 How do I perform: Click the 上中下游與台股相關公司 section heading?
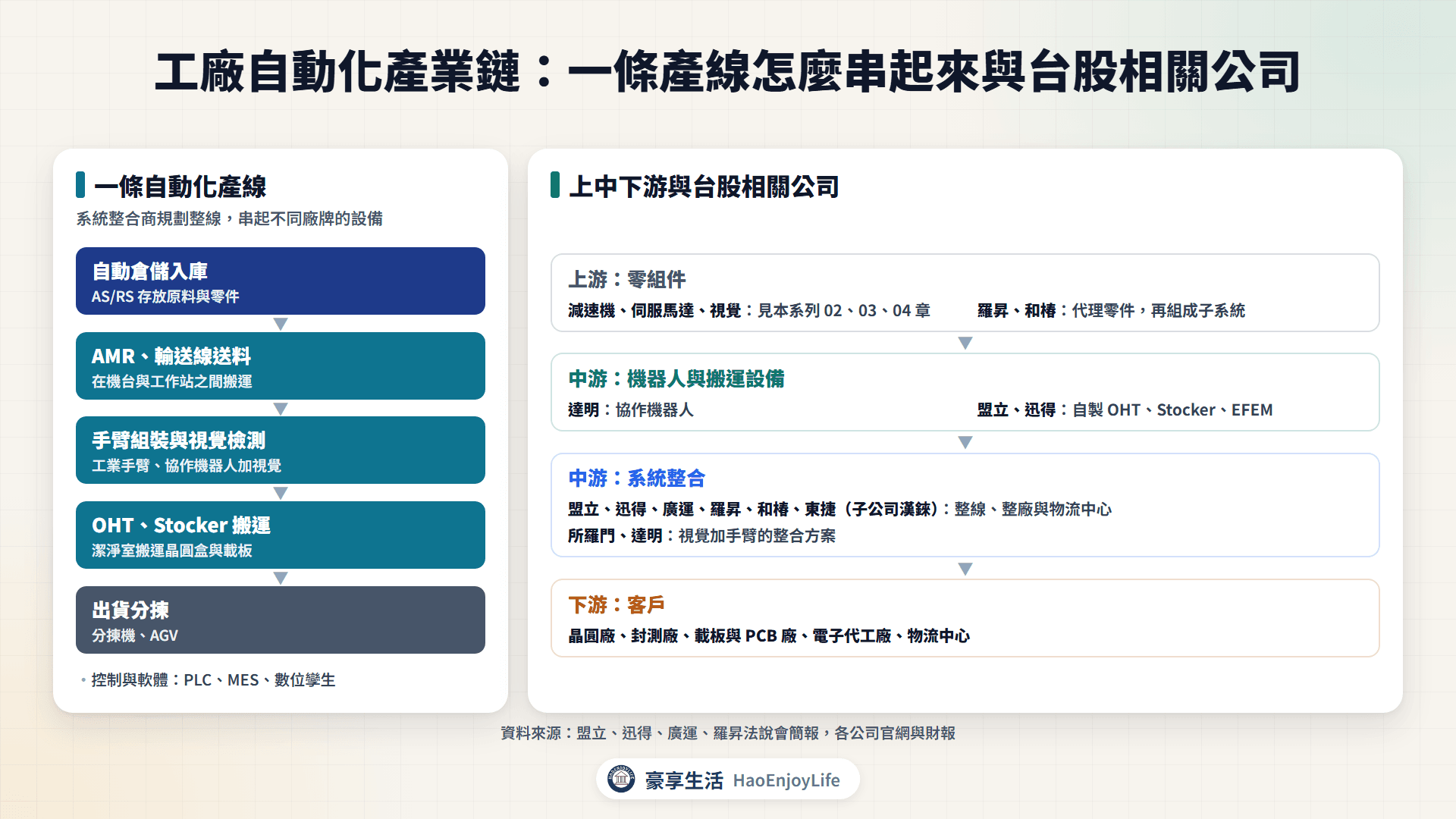[x=704, y=187]
